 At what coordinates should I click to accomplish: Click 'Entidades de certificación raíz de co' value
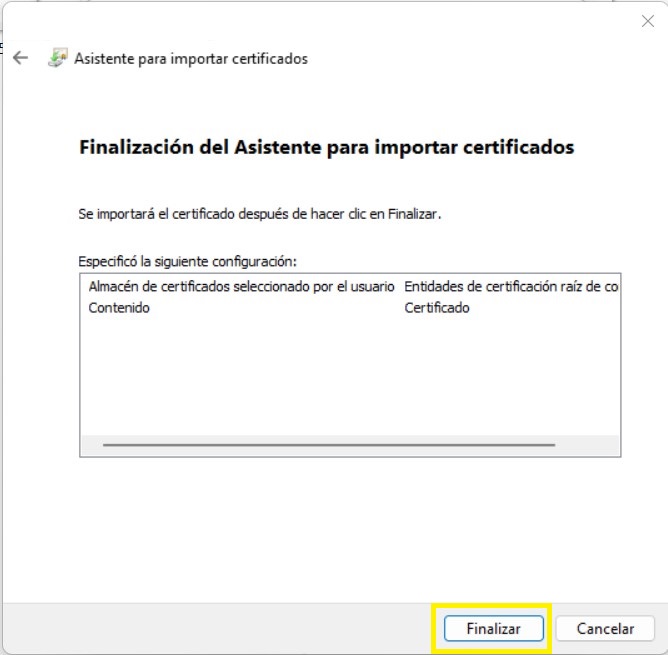[x=511, y=286]
